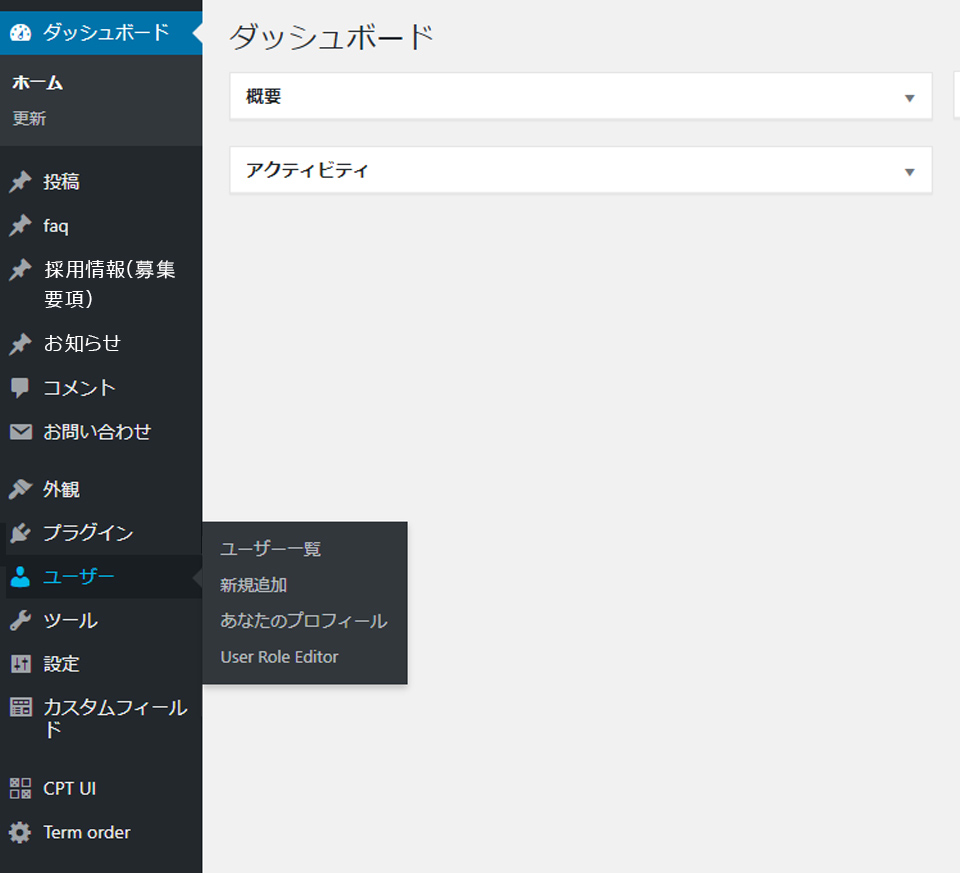Click the Dashboard gauge icon
Viewport: 960px width, 873px height.
[x=20, y=33]
